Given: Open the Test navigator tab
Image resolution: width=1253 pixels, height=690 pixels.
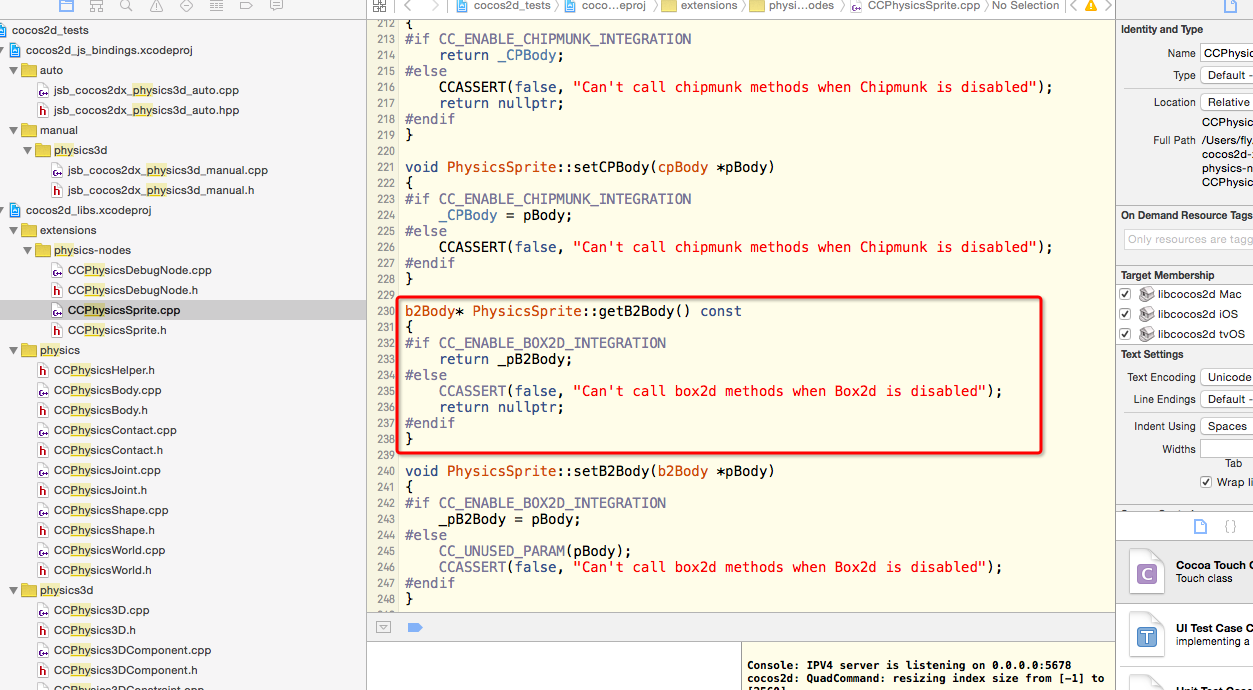Looking at the screenshot, I should [x=186, y=5].
